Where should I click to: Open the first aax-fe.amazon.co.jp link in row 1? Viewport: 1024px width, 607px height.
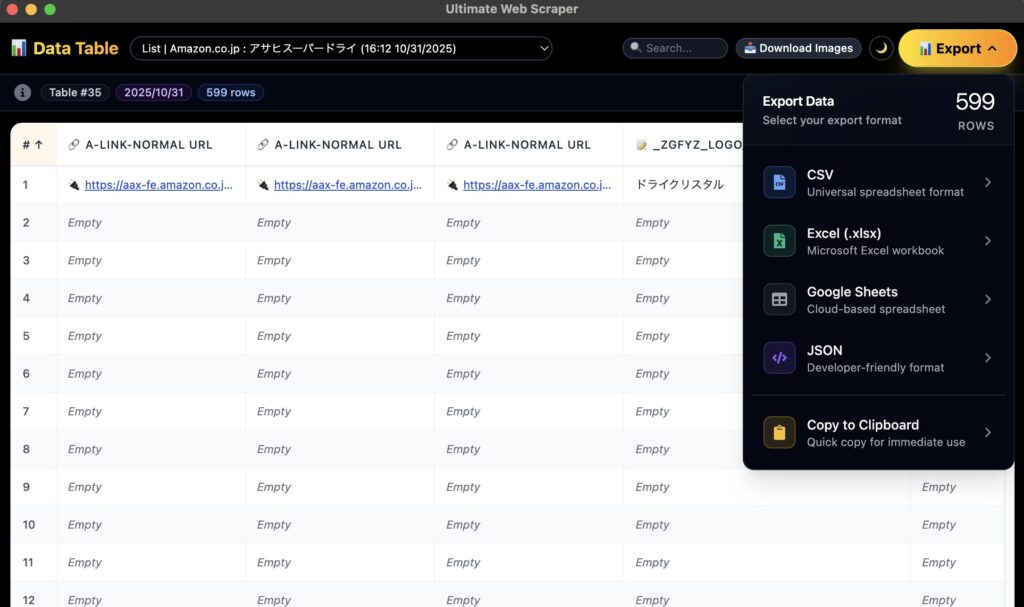158,185
